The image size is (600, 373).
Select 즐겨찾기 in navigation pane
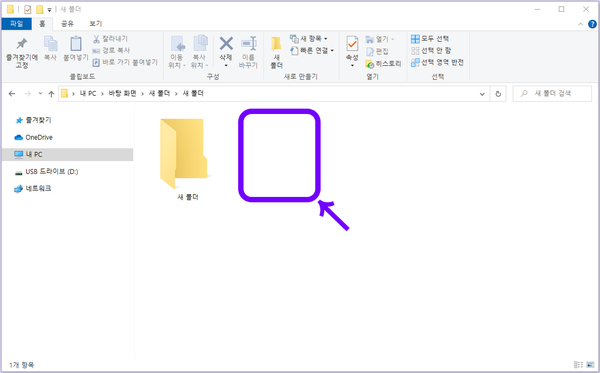(38, 120)
